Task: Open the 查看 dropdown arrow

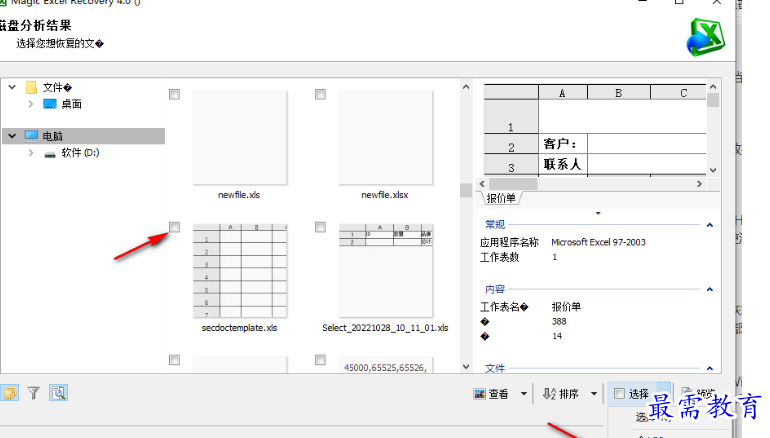Action: (x=523, y=394)
